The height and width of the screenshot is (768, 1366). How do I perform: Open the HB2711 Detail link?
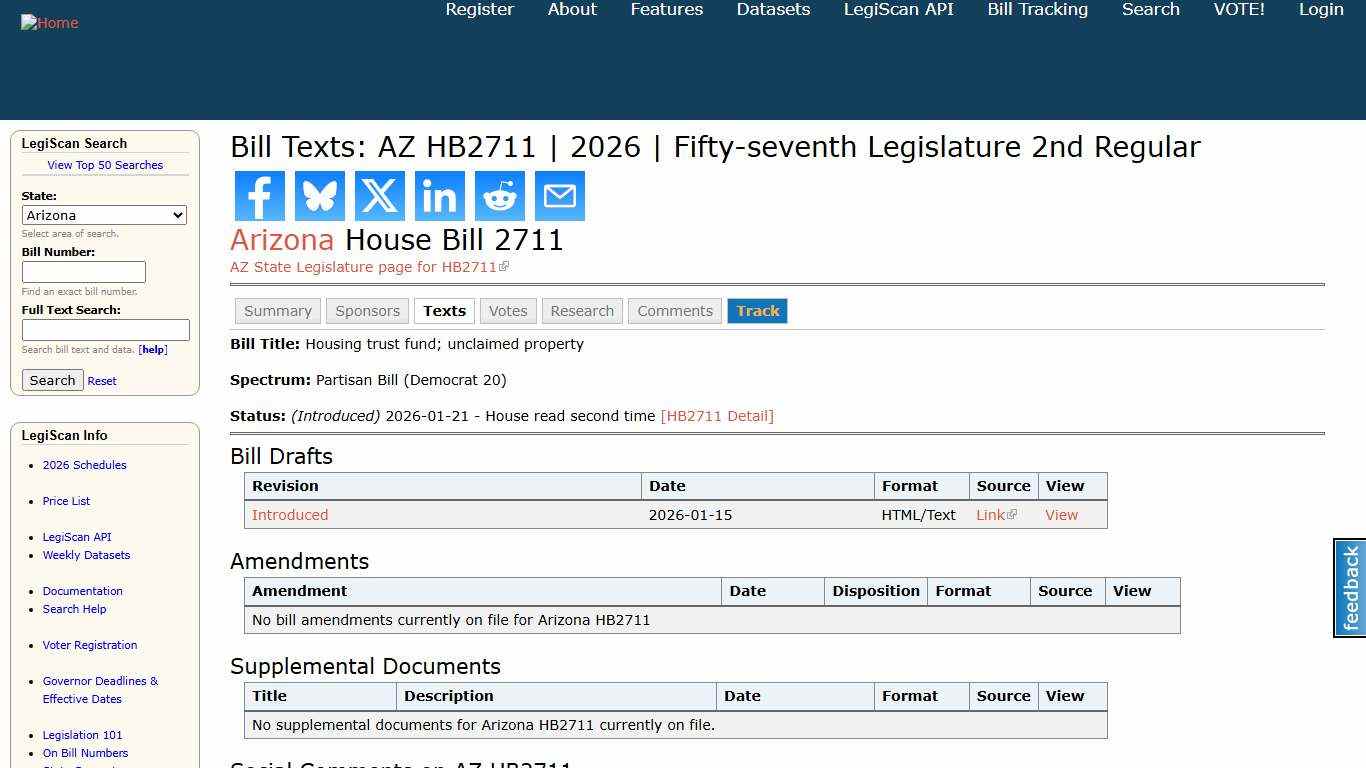pyautogui.click(x=717, y=416)
